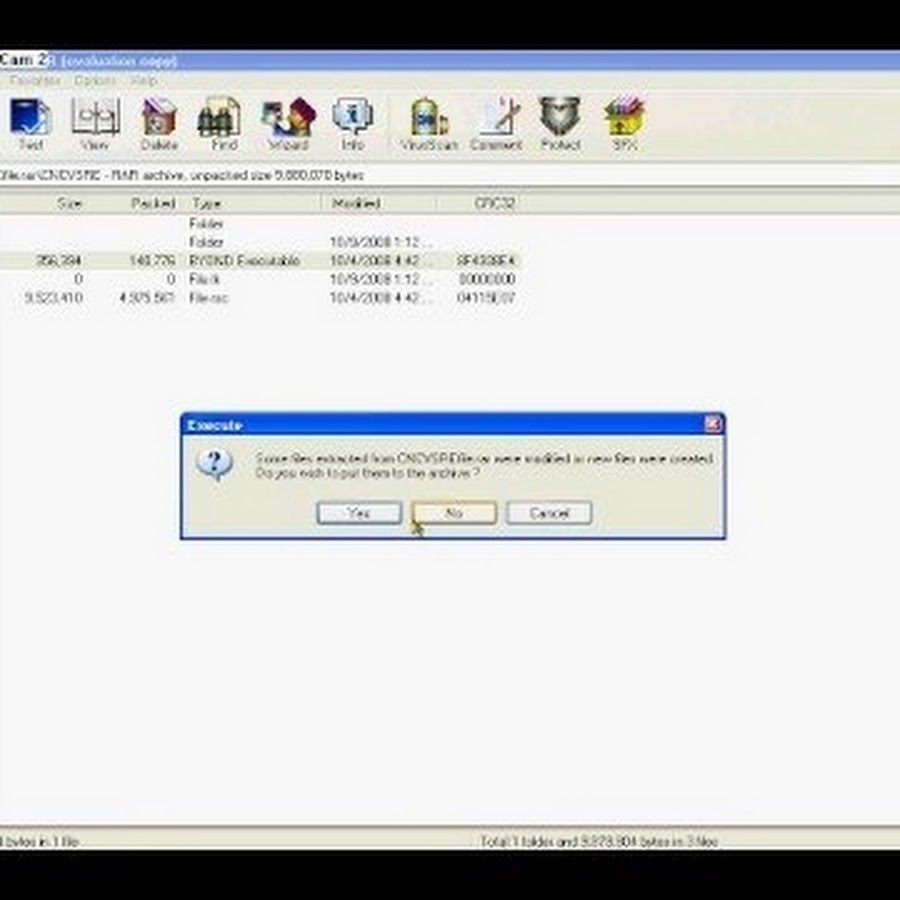Click the Test archive toolbar icon
Image resolution: width=900 pixels, height=900 pixels.
click(x=30, y=124)
